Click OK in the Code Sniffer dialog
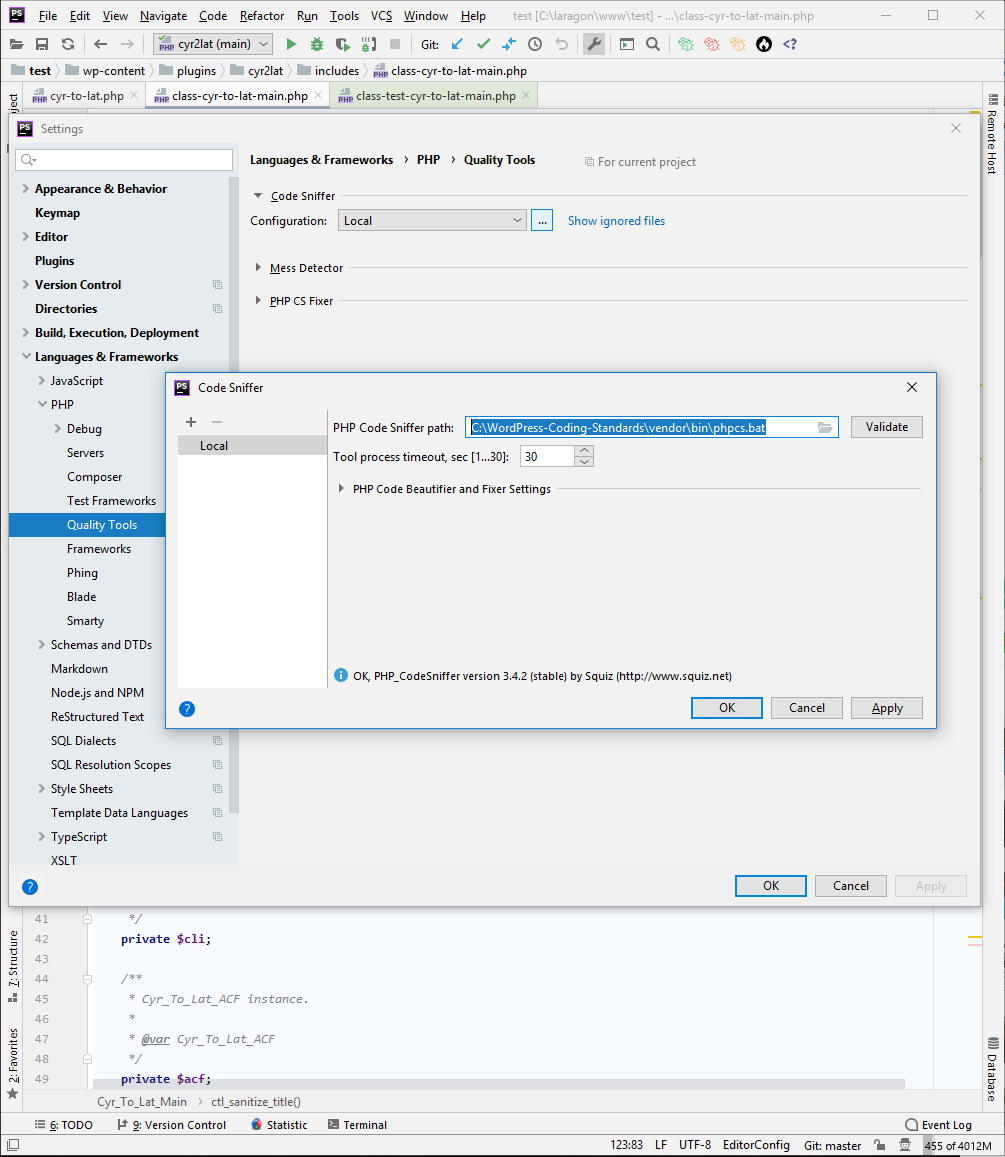The image size is (1005, 1157). tap(727, 708)
